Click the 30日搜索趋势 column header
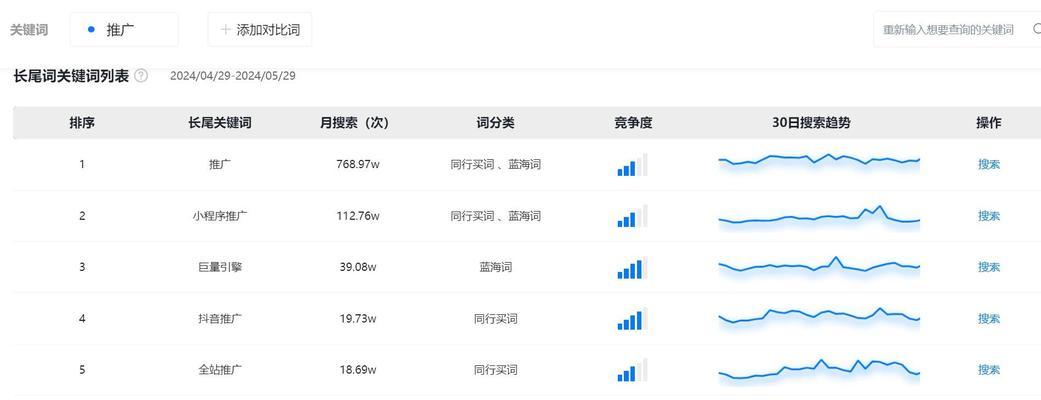Screen dimensions: 1041x400 (811, 123)
